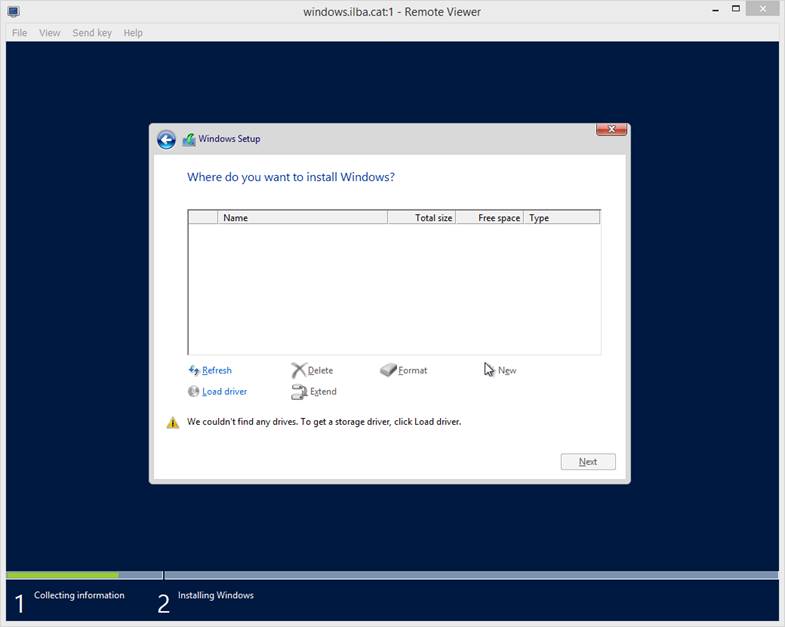This screenshot has height=627, width=785.
Task: Click the 'Where do you want to install Windows?' heading
Action: click(291, 177)
